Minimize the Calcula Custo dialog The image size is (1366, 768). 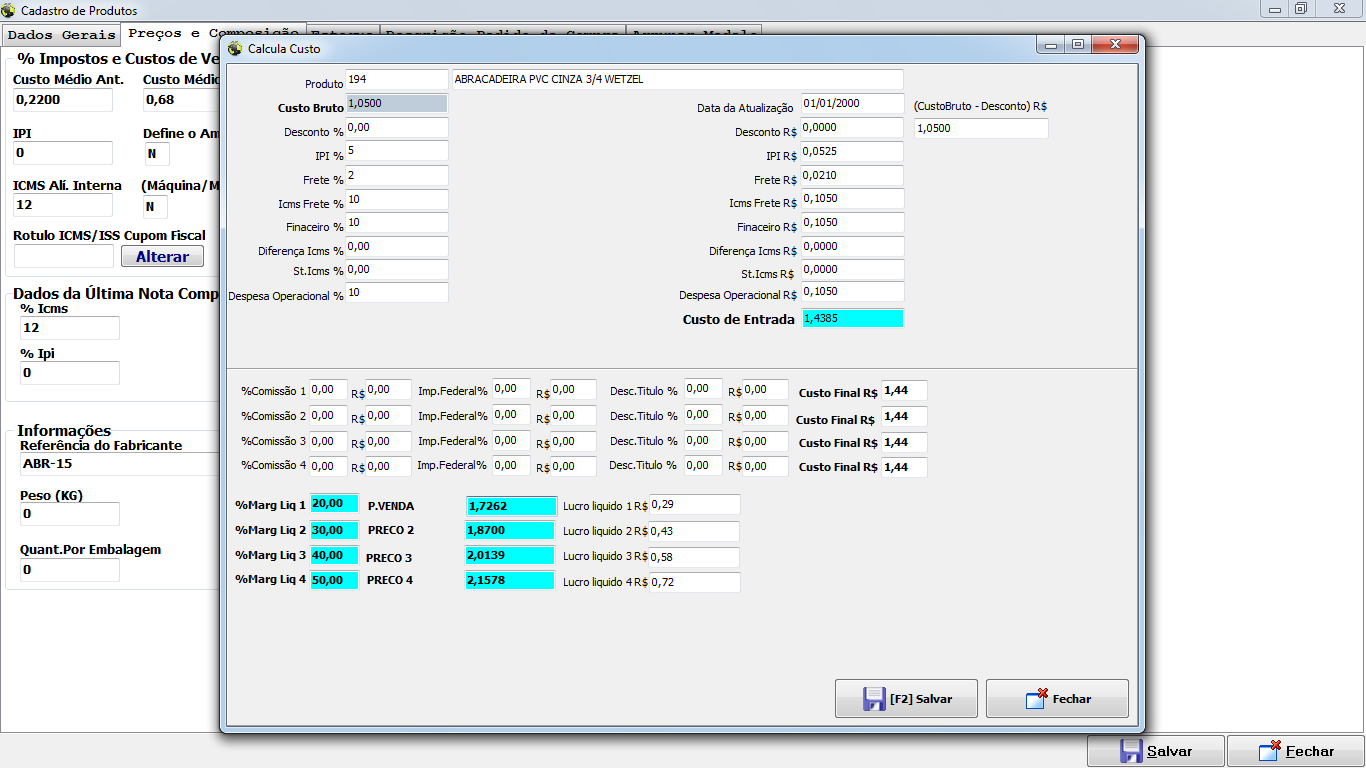(x=1050, y=45)
